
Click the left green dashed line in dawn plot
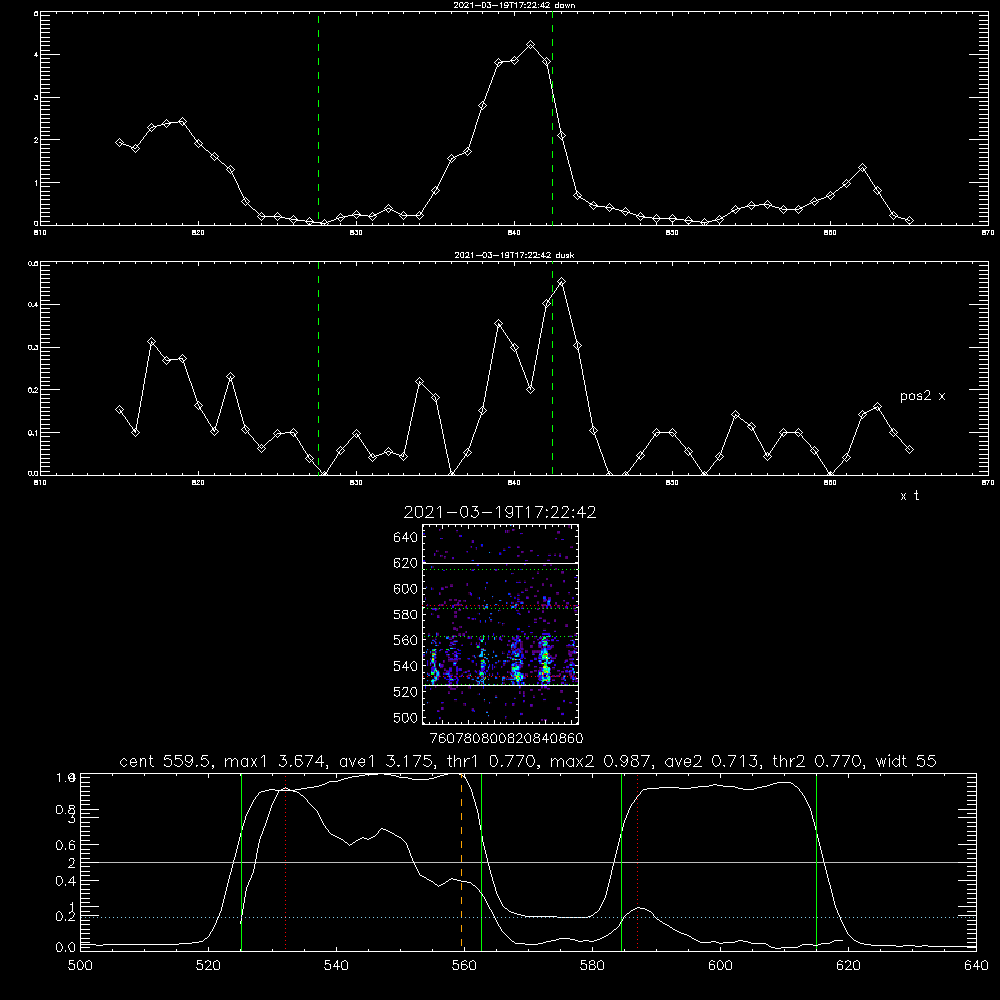[318, 118]
